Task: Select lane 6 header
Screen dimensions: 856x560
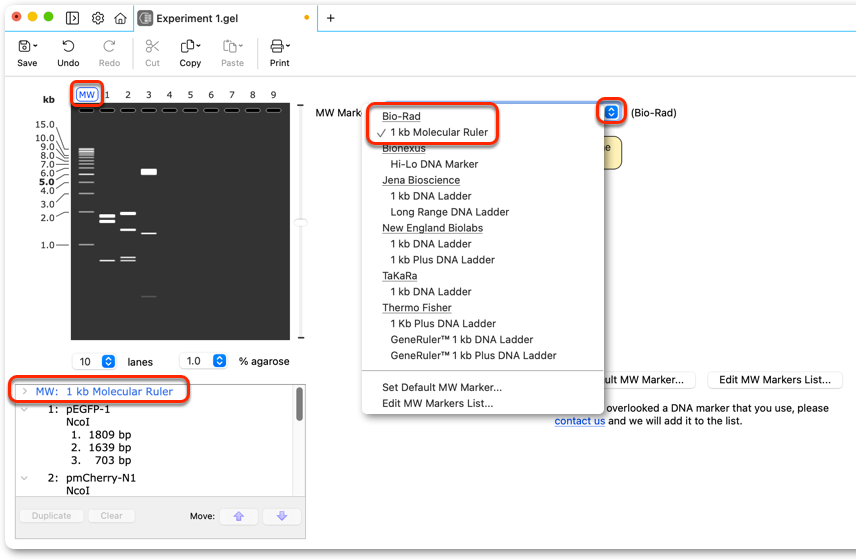Action: pos(211,95)
